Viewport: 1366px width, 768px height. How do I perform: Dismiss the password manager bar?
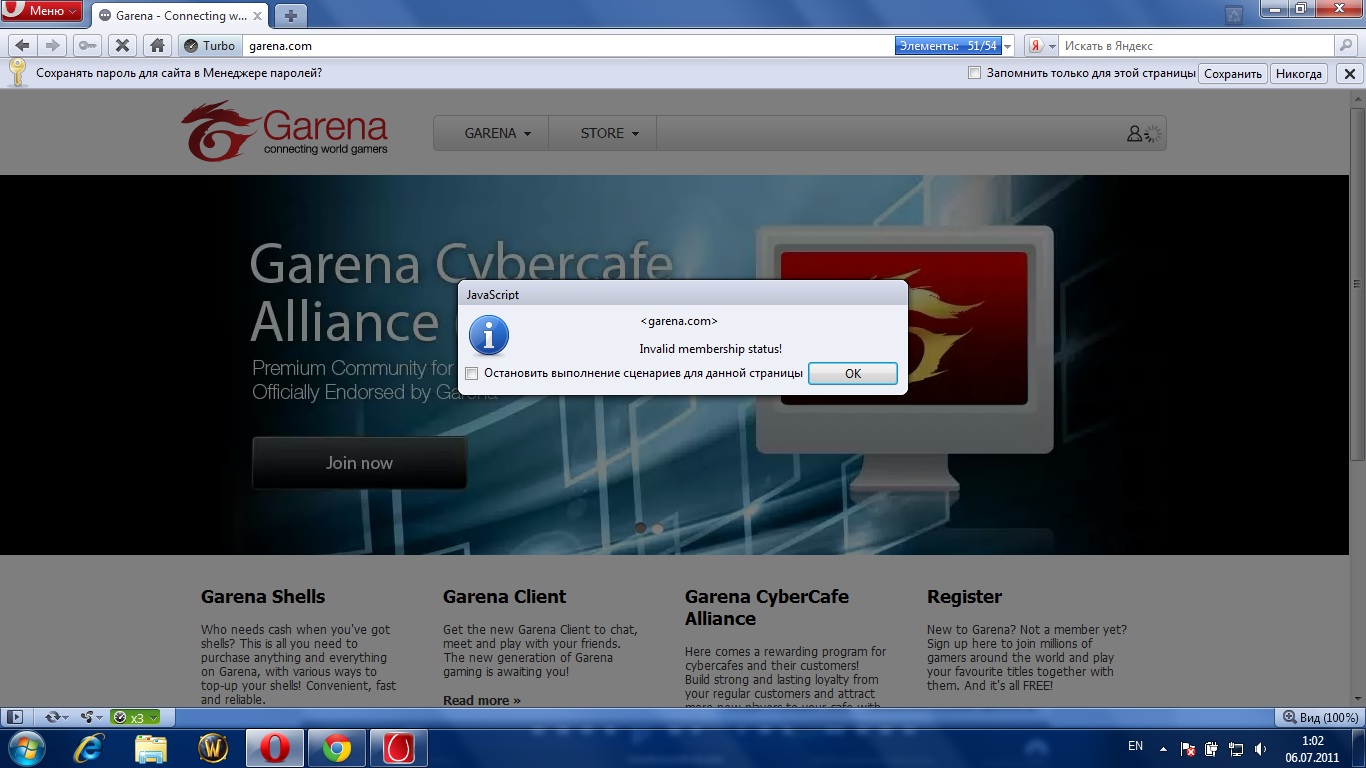(1349, 73)
